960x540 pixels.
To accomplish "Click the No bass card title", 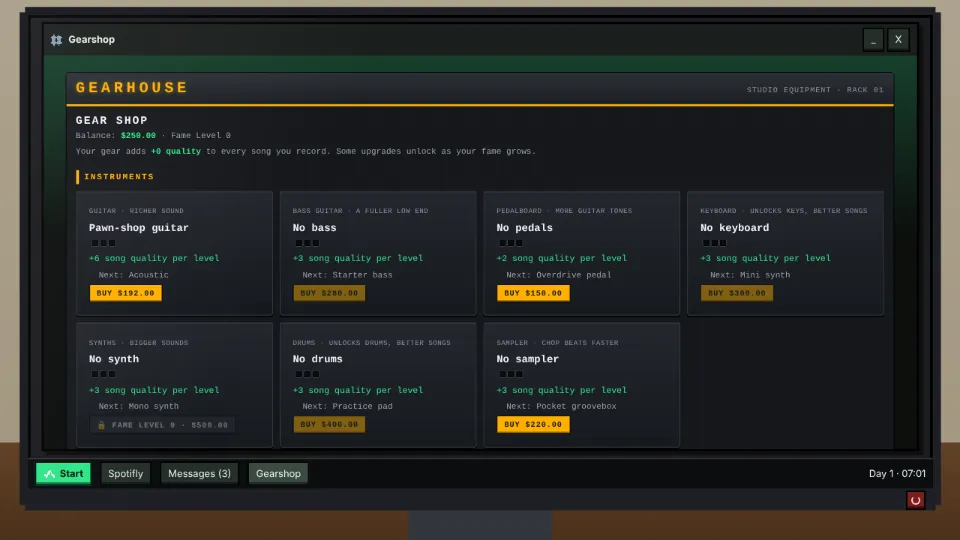I will (314, 228).
